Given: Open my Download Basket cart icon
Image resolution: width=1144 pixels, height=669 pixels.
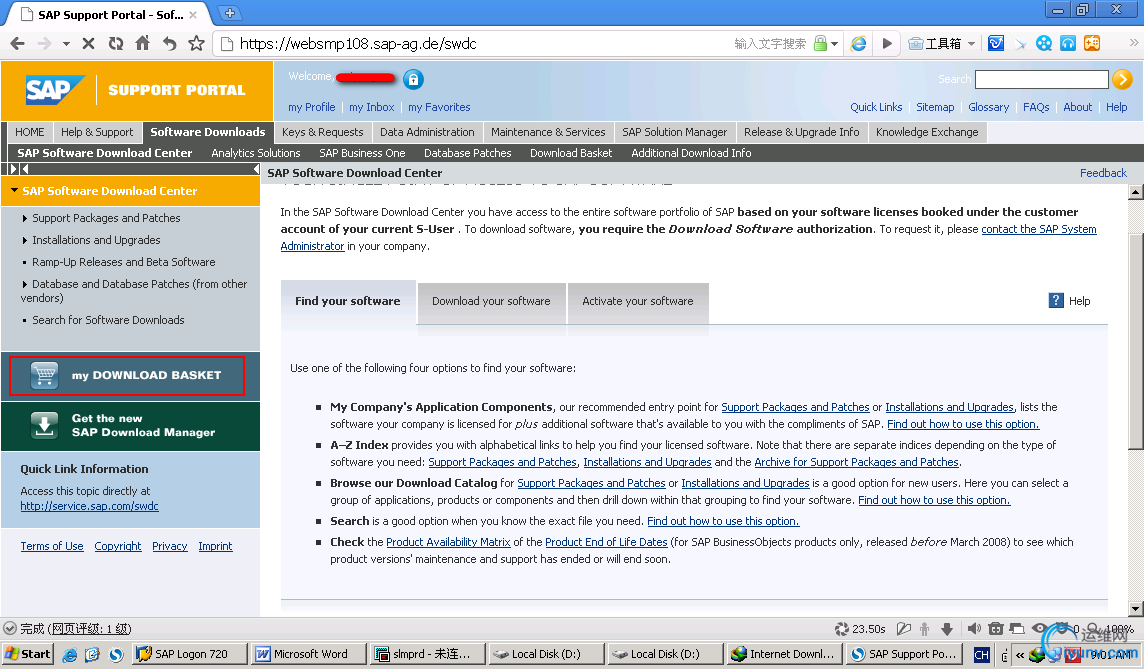Looking at the screenshot, I should click(44, 375).
